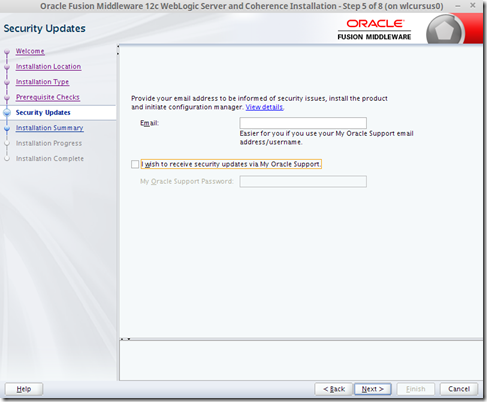Click the Security Updates current-step bullet
The image size is (487, 402).
(x=7, y=113)
